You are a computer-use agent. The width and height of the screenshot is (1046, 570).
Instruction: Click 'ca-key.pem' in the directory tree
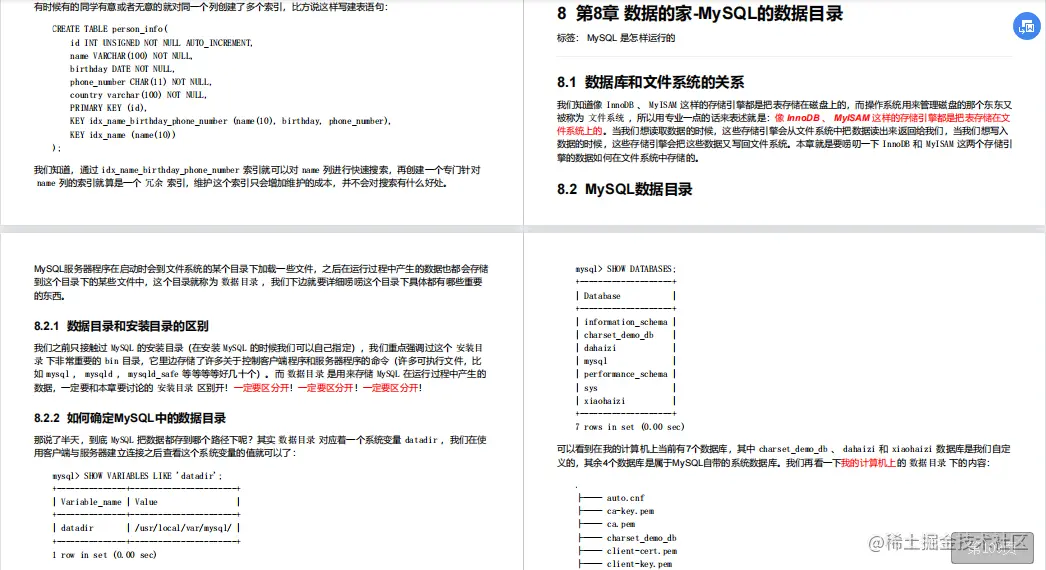[630, 511]
